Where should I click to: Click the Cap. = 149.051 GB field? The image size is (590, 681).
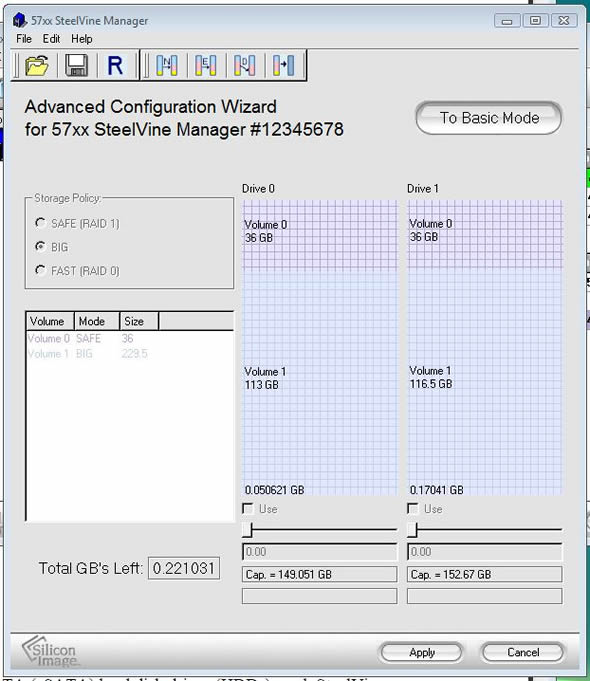pos(319,574)
